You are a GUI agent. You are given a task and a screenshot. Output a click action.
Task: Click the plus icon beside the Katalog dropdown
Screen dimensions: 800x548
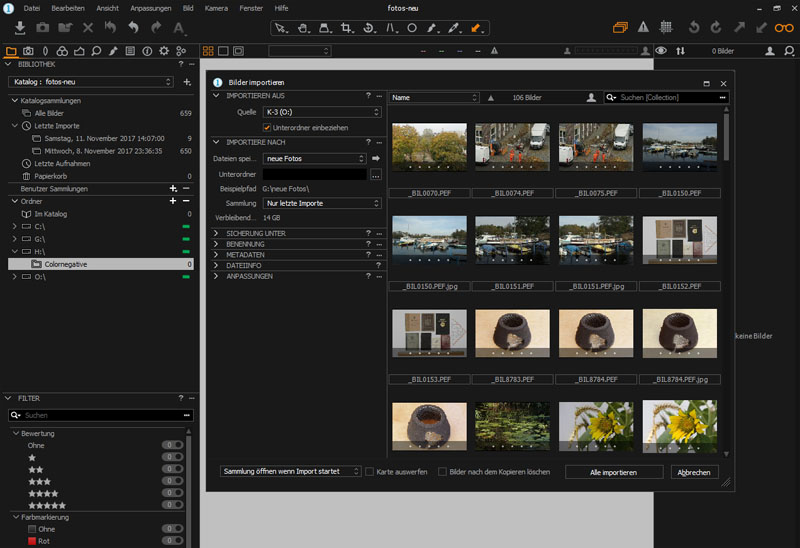tap(187, 82)
